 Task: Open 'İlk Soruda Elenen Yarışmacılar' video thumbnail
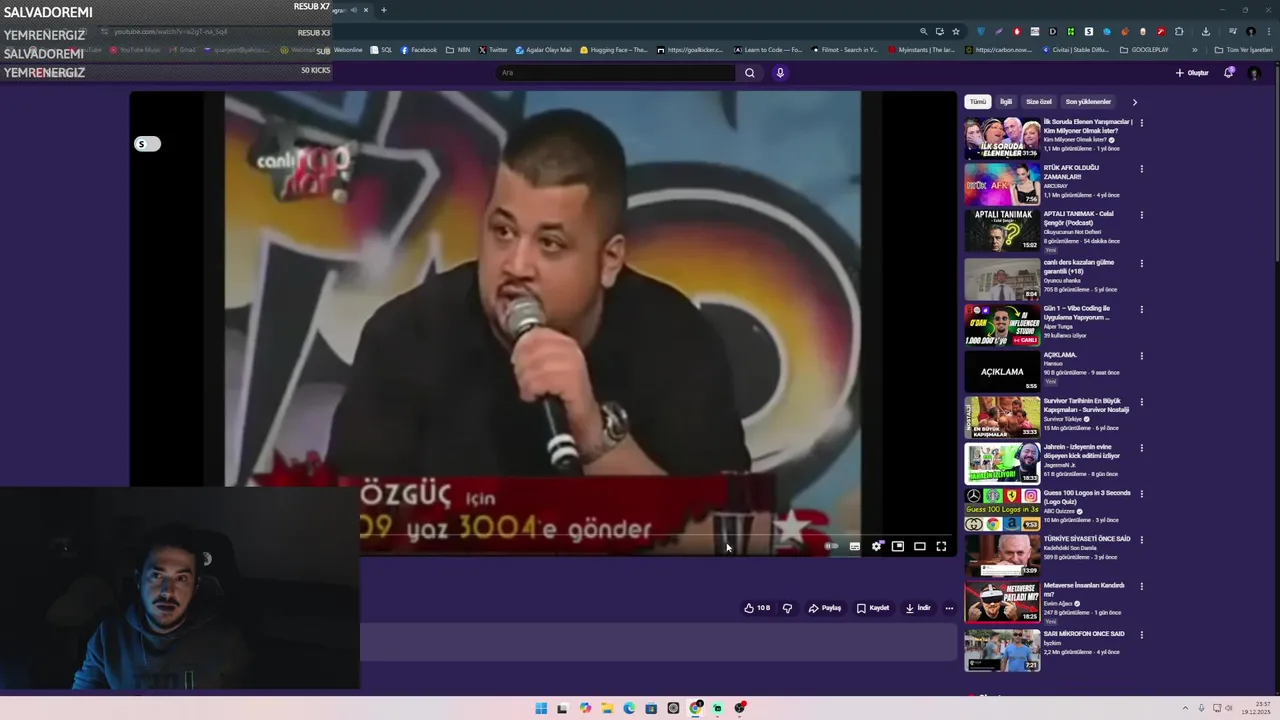[x=1002, y=139]
